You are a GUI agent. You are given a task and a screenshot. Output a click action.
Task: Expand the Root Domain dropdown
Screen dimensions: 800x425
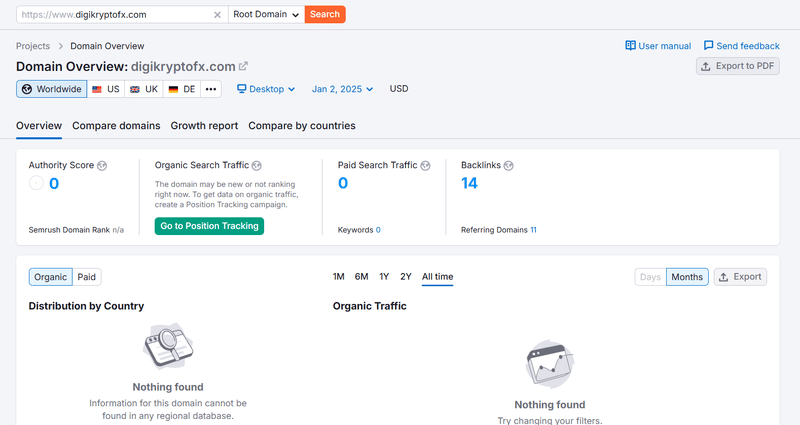[x=266, y=14]
